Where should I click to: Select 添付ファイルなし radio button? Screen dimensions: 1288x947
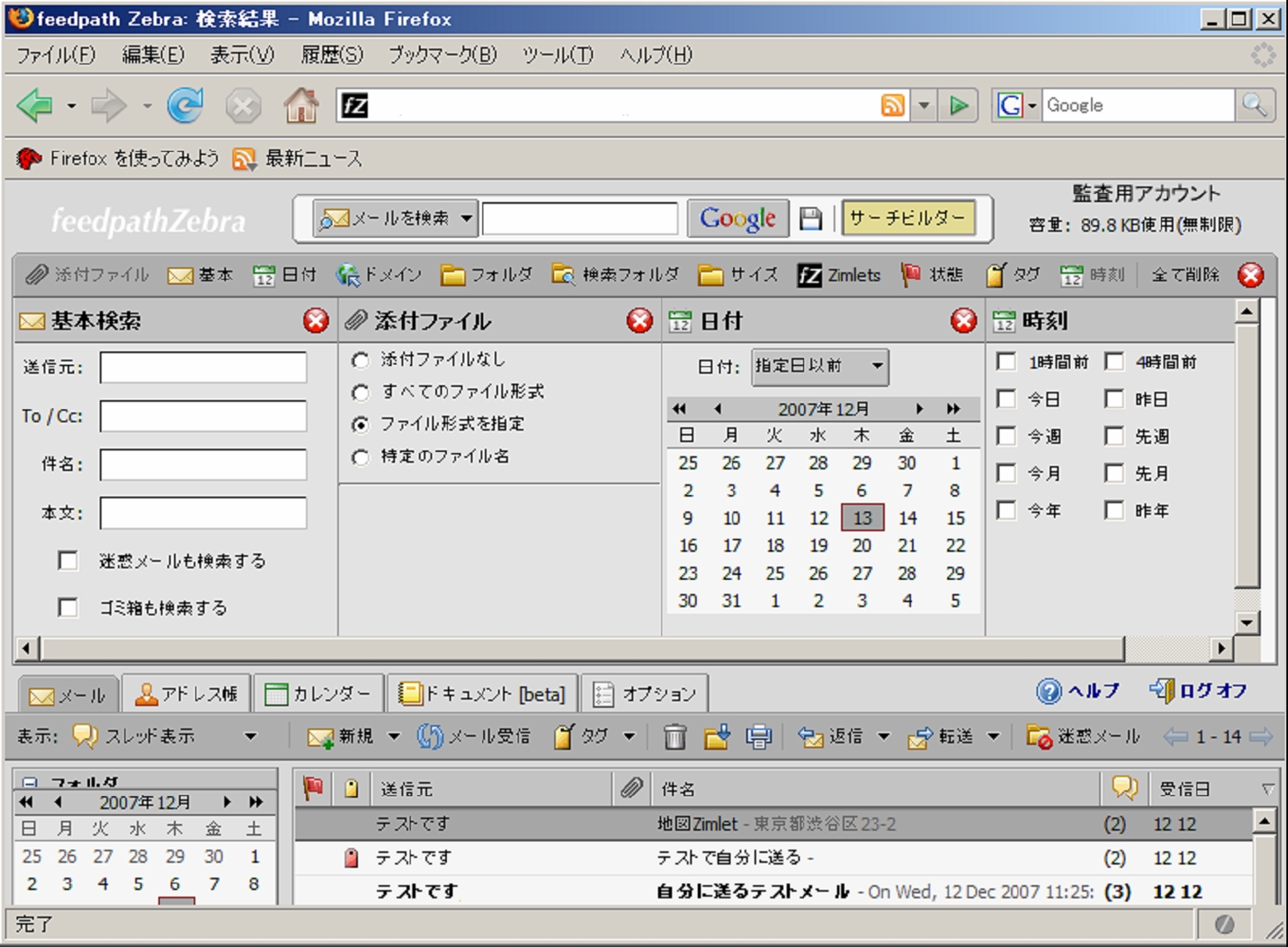[360, 360]
